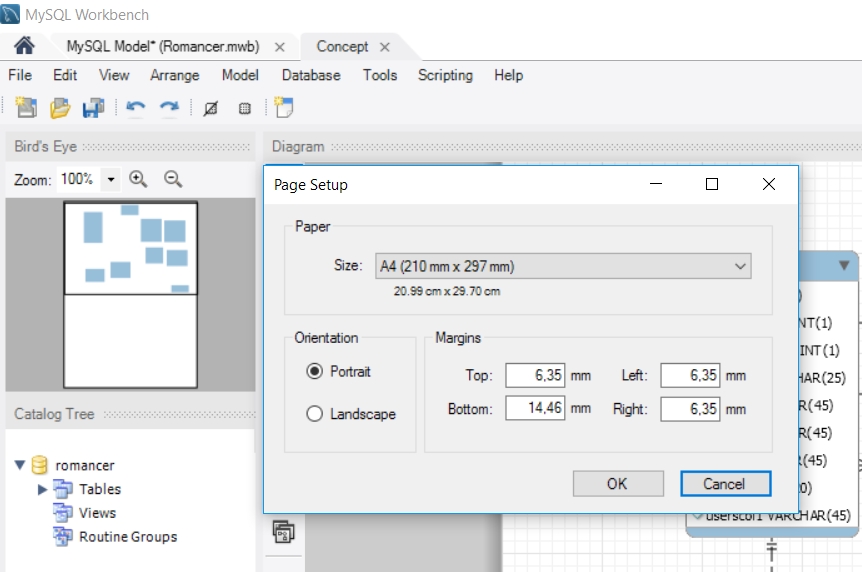Click the new diagram note icon in toolbar
This screenshot has height=572, width=862.
[x=284, y=107]
